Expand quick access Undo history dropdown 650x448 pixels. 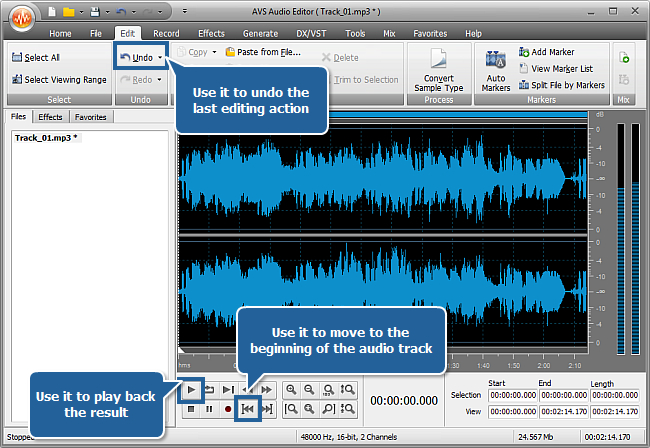click(133, 12)
